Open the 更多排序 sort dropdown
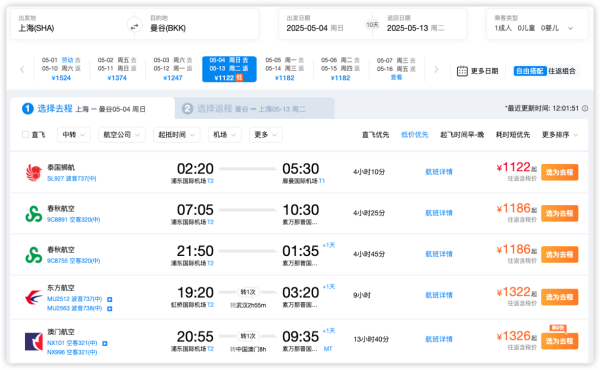600x370 pixels. (x=559, y=135)
